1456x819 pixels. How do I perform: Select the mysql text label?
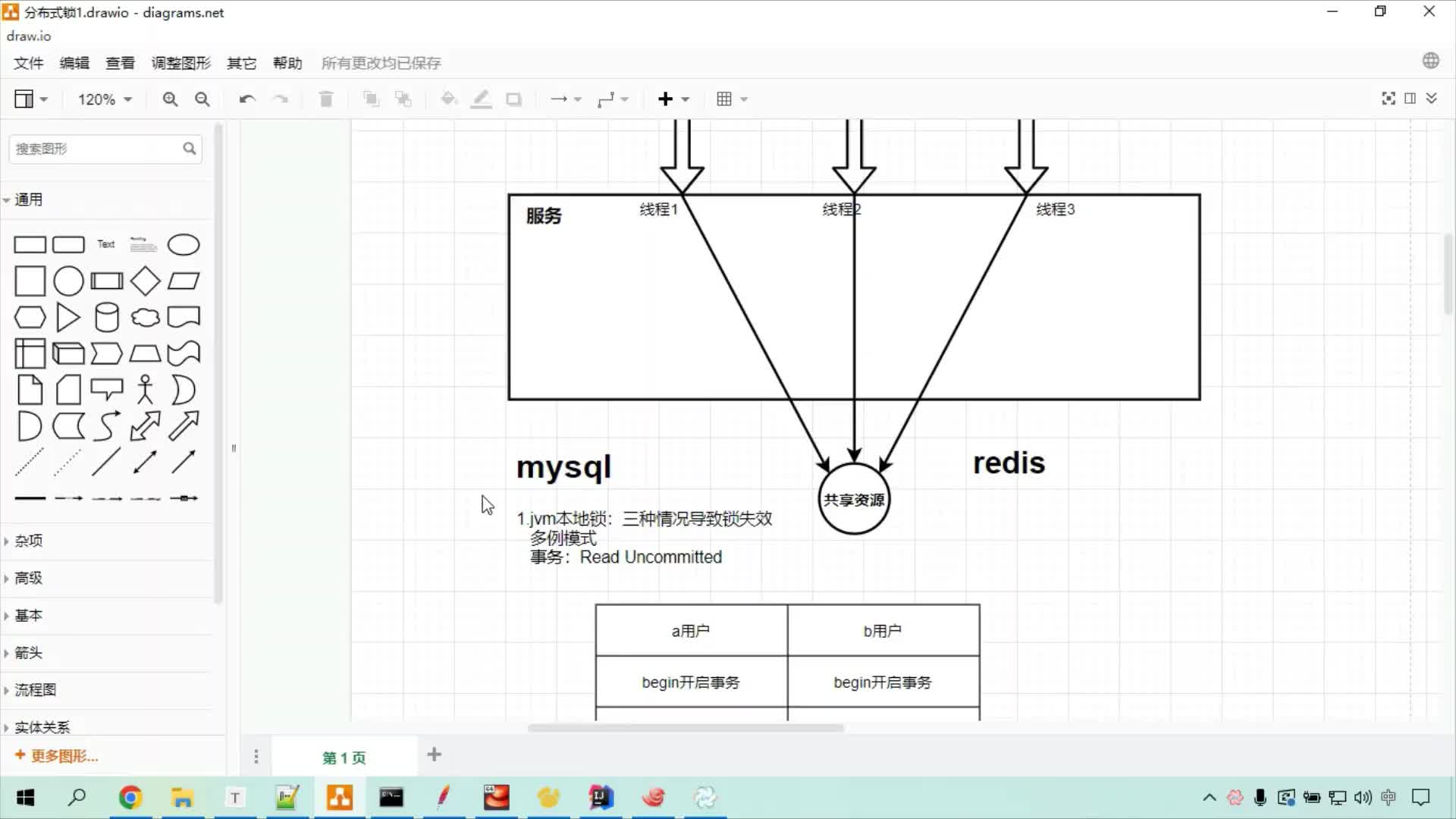click(x=563, y=467)
